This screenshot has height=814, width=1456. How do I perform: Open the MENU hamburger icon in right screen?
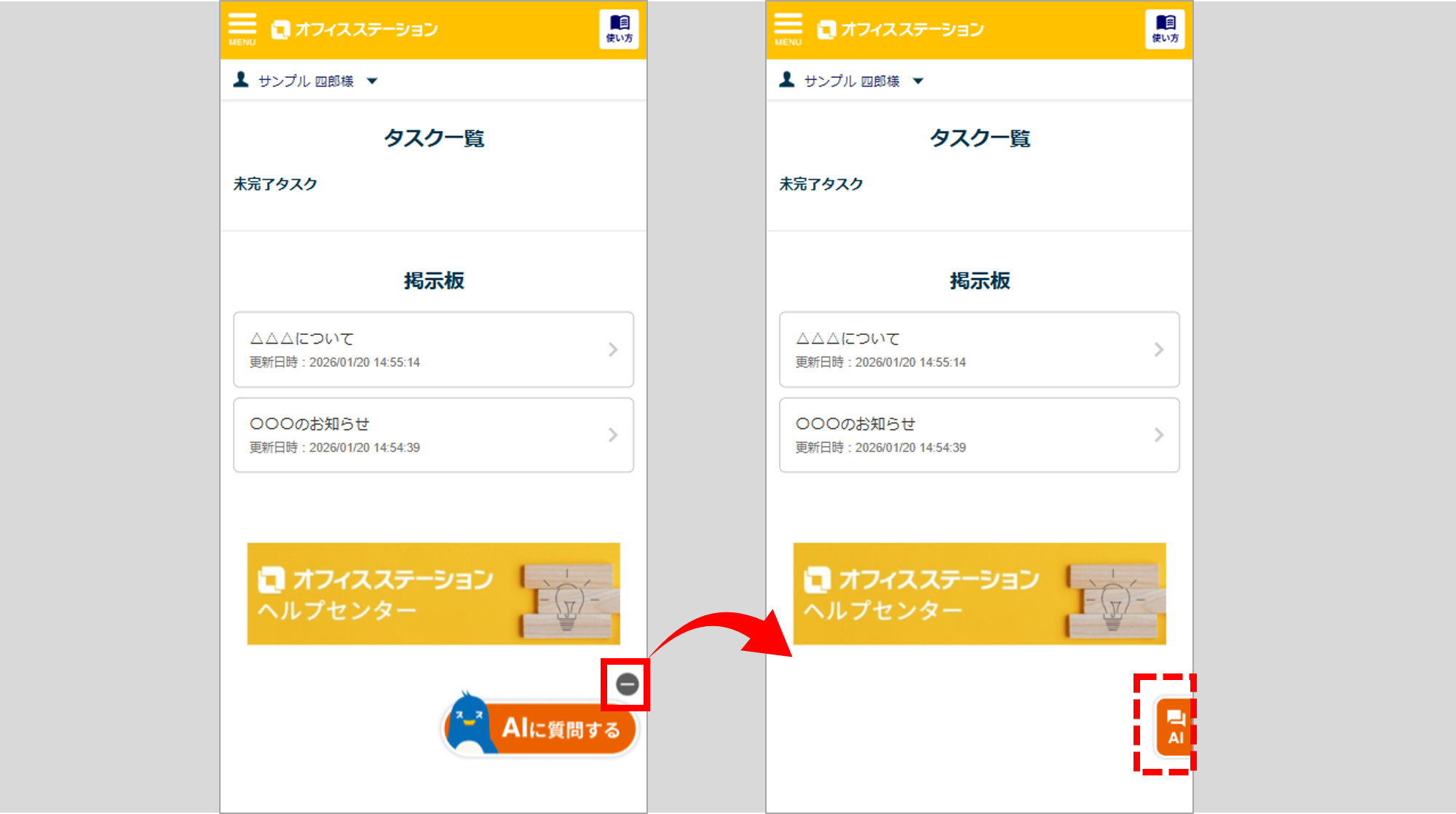pos(788,28)
